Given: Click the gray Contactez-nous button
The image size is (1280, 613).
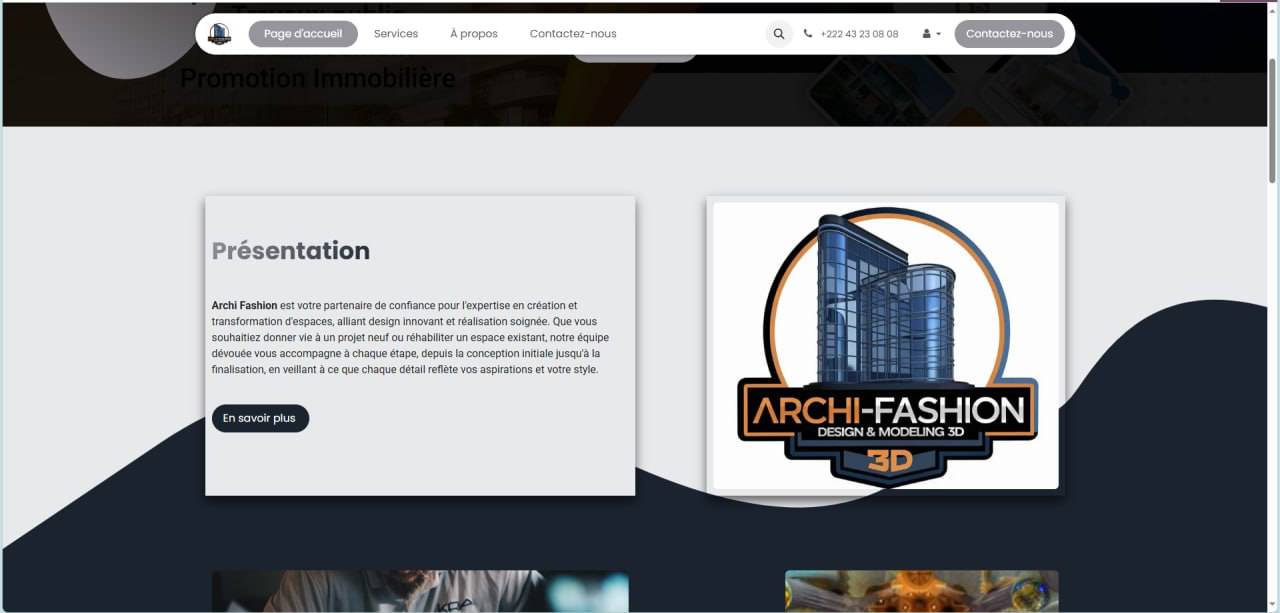Looking at the screenshot, I should (x=1009, y=34).
